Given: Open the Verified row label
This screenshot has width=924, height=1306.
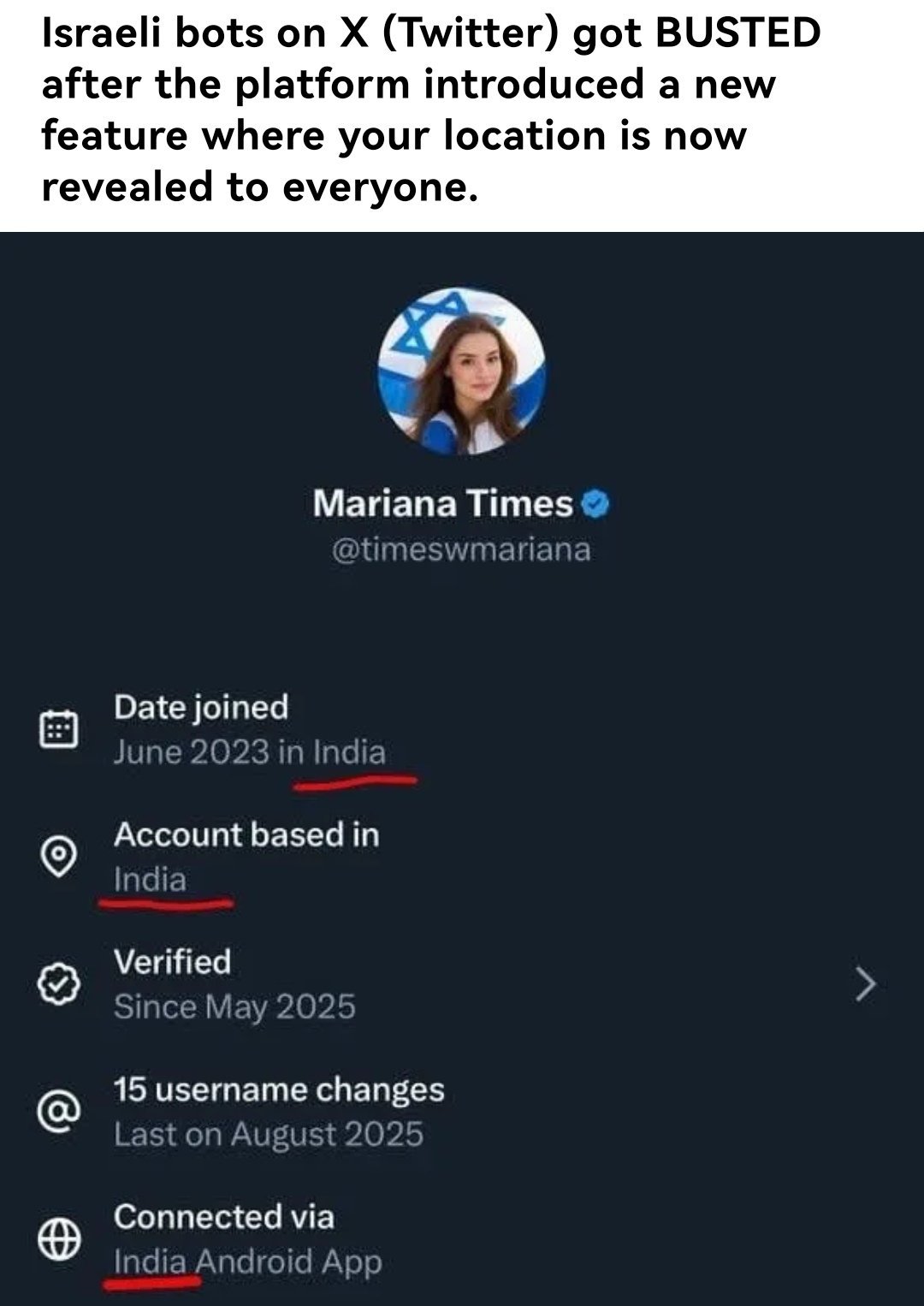Looking at the screenshot, I should pos(172,962).
